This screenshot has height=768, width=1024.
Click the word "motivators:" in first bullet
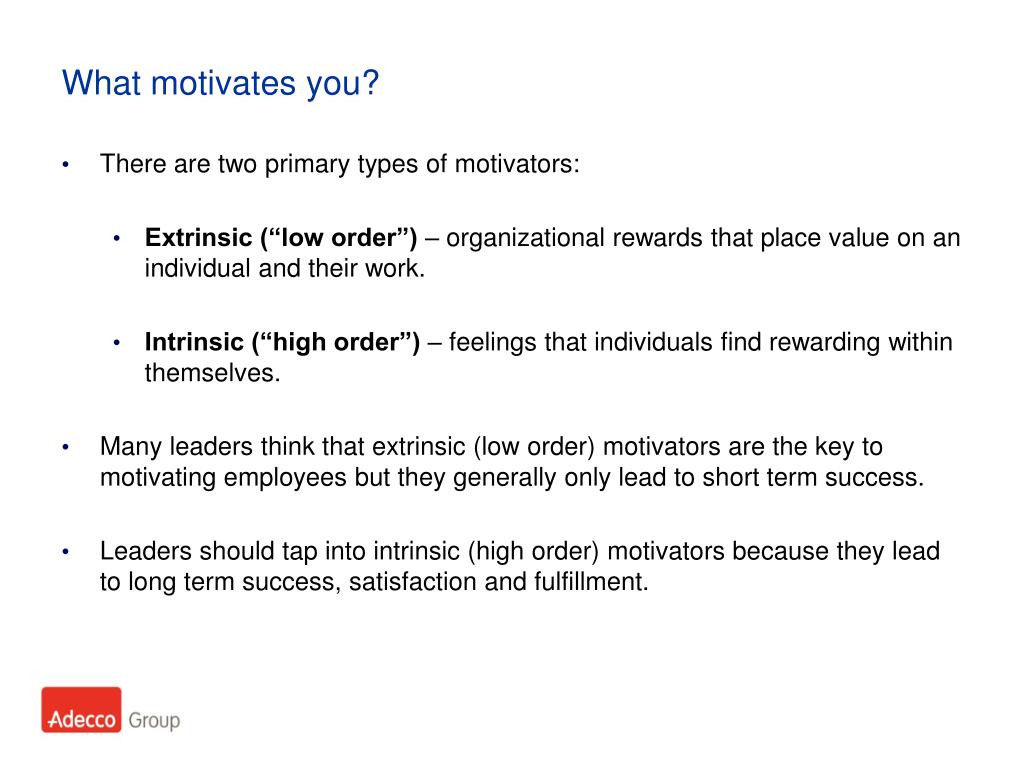click(x=517, y=164)
